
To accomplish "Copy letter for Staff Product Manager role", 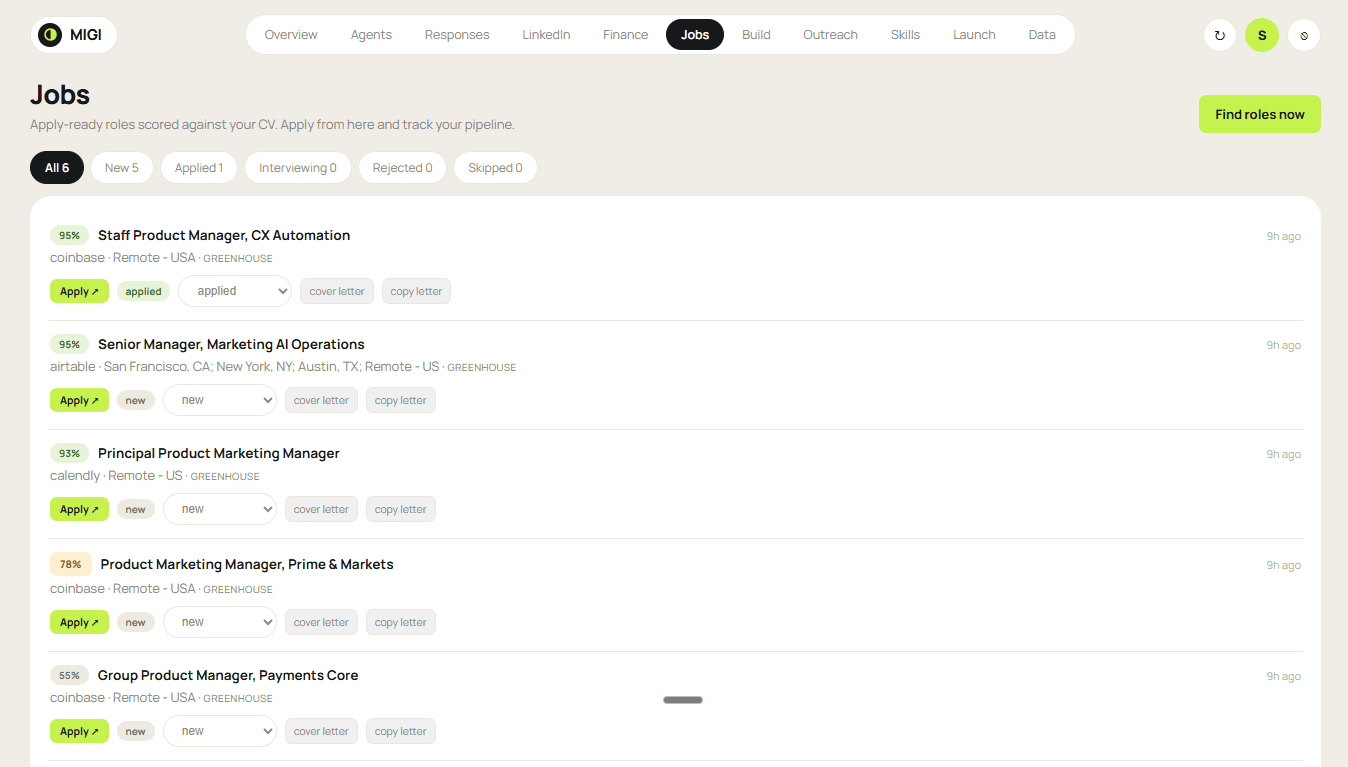I will pos(416,291).
